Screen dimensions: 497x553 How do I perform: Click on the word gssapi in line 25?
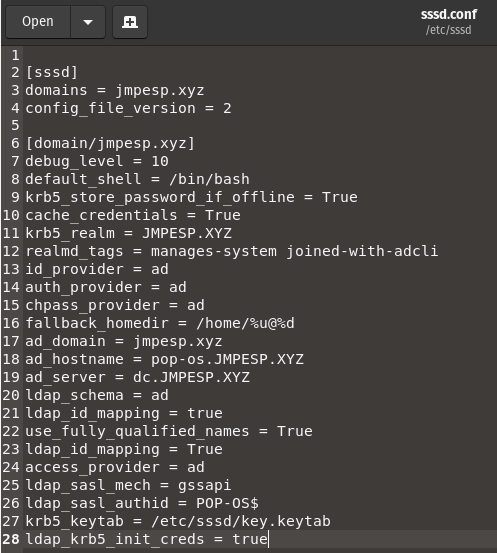205,485
